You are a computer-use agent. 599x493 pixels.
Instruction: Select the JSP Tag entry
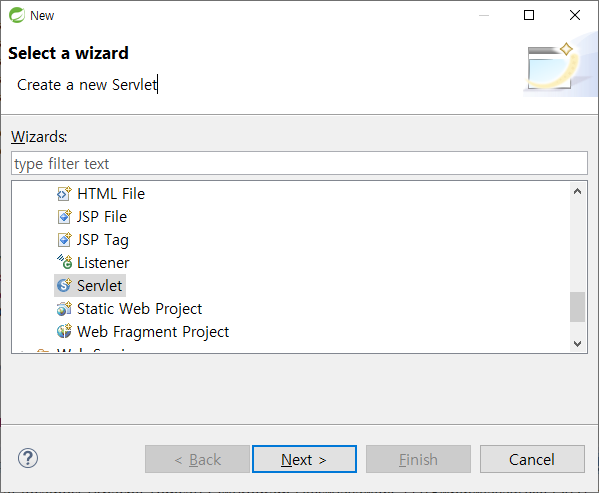point(102,240)
